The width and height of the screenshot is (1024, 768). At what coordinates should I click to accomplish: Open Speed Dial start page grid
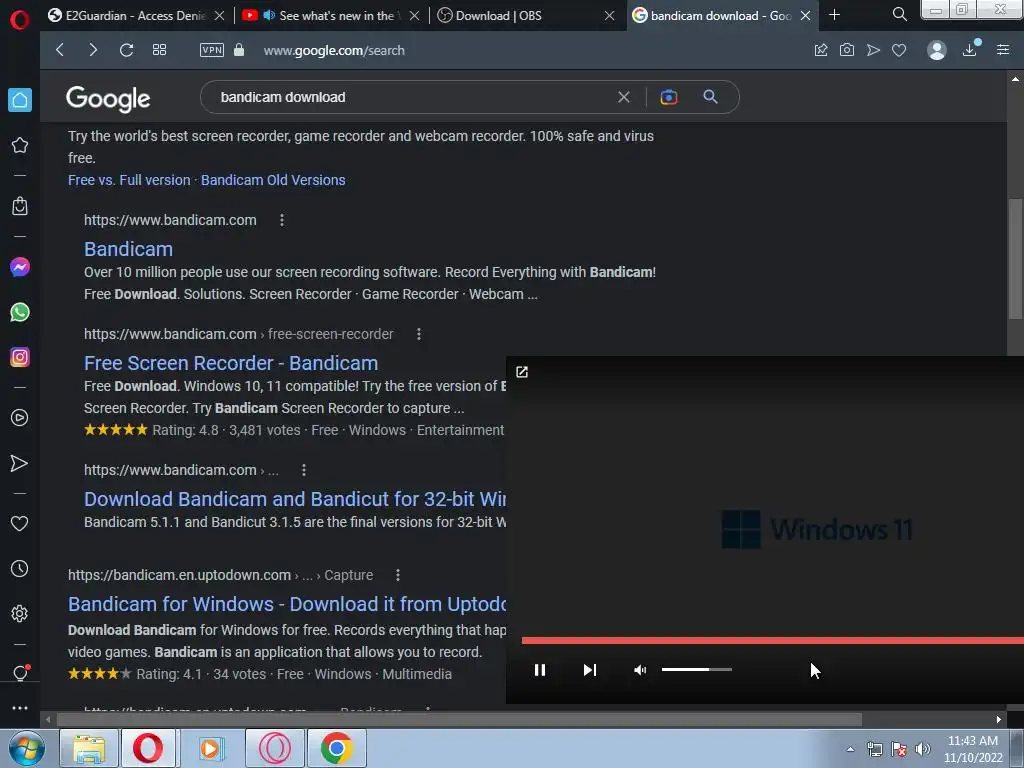(x=159, y=50)
